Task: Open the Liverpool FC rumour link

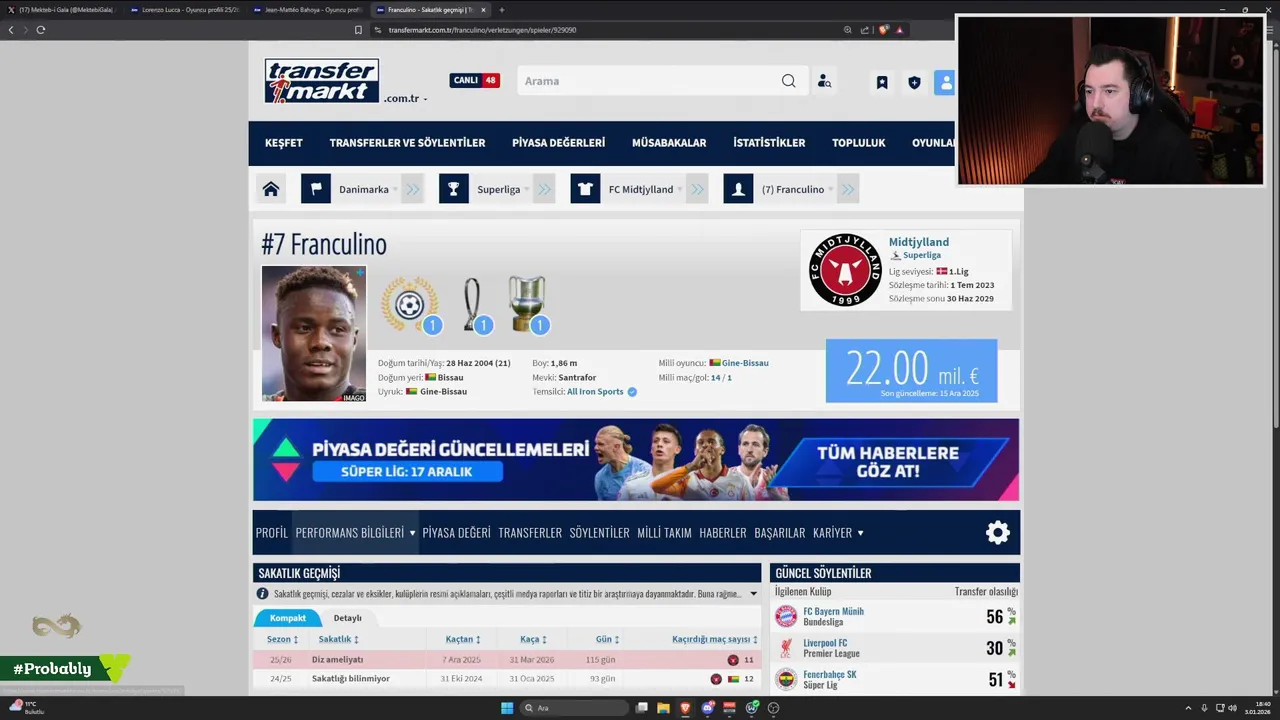Action: [x=825, y=643]
